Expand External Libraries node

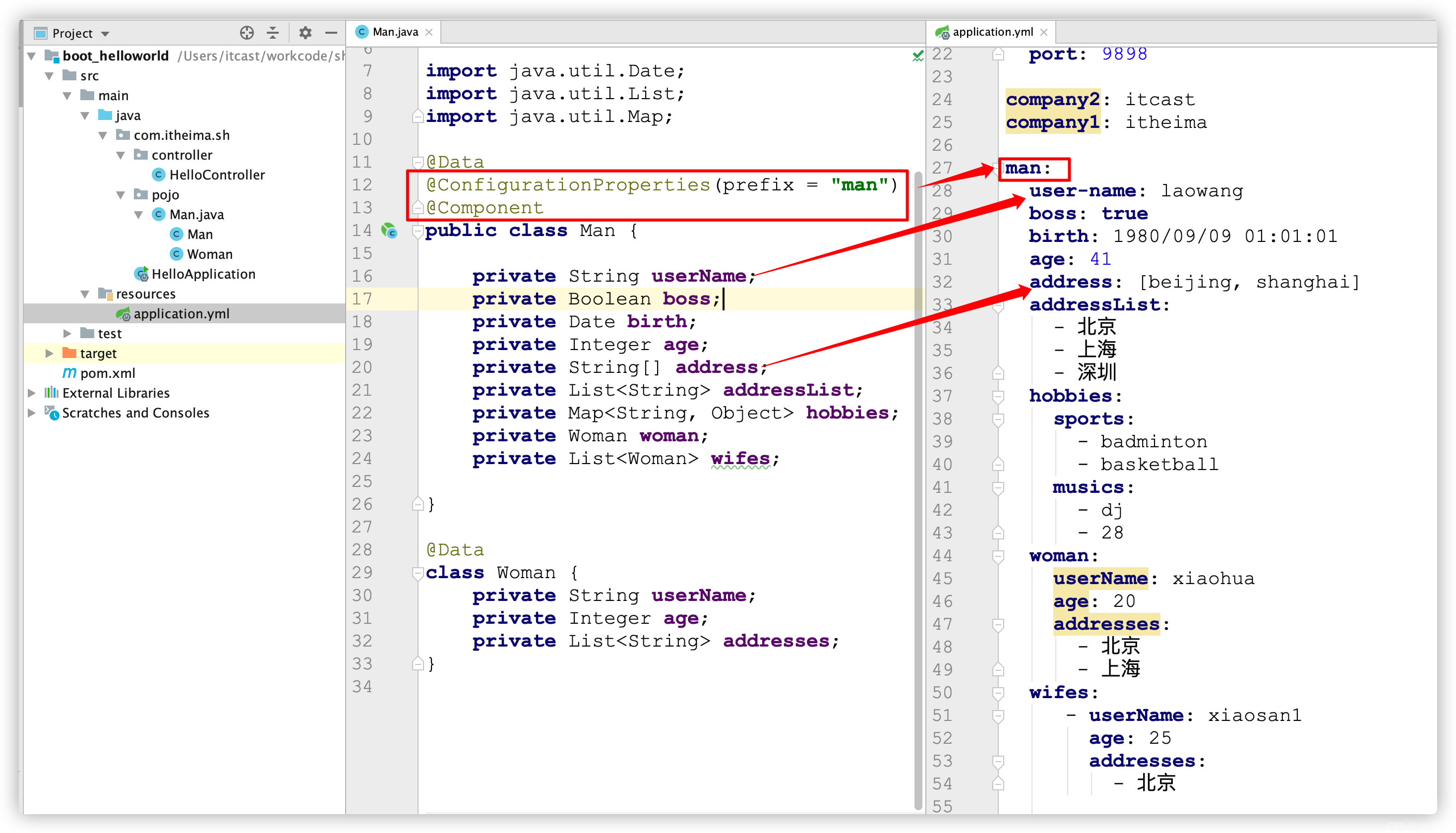pyautogui.click(x=32, y=393)
